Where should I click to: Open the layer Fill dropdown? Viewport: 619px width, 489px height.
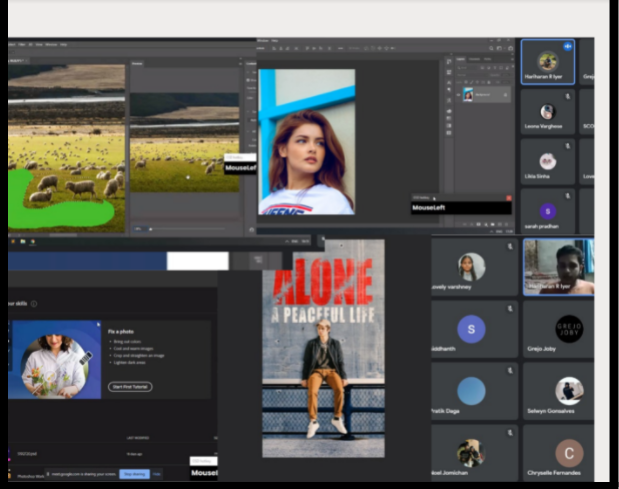click(506, 82)
